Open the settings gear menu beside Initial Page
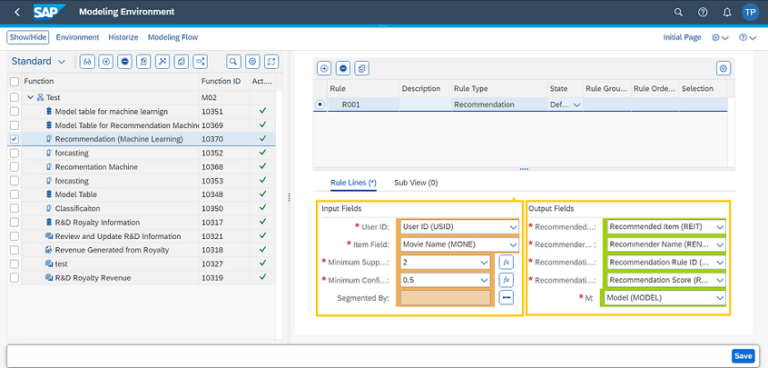 pyautogui.click(x=720, y=37)
